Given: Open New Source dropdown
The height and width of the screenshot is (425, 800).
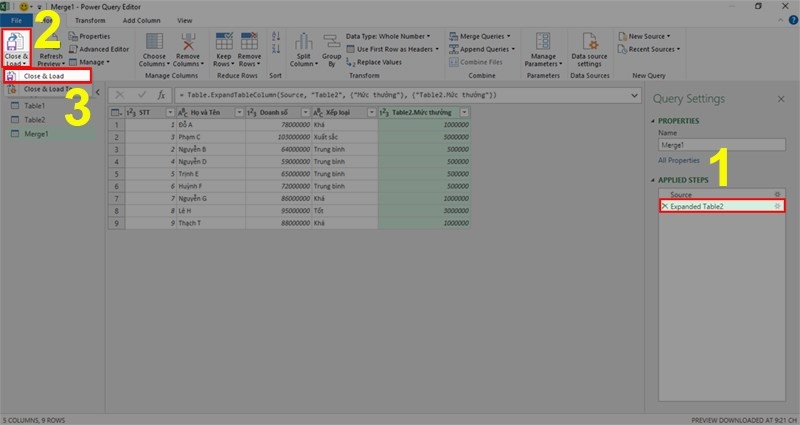Looking at the screenshot, I should point(644,36).
